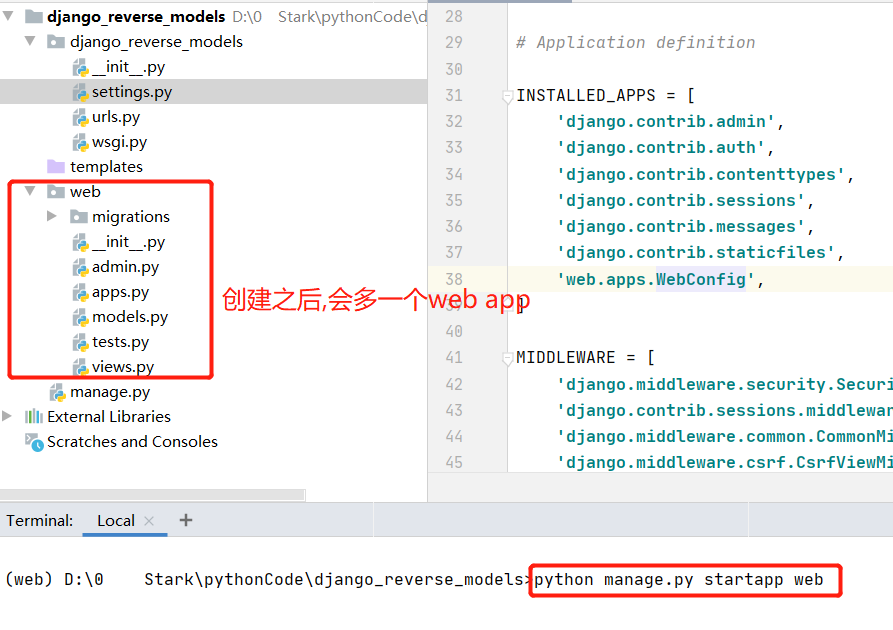Screen dimensions: 893x630
Task: Click the Python icon of views.py
Action: pos(80,366)
